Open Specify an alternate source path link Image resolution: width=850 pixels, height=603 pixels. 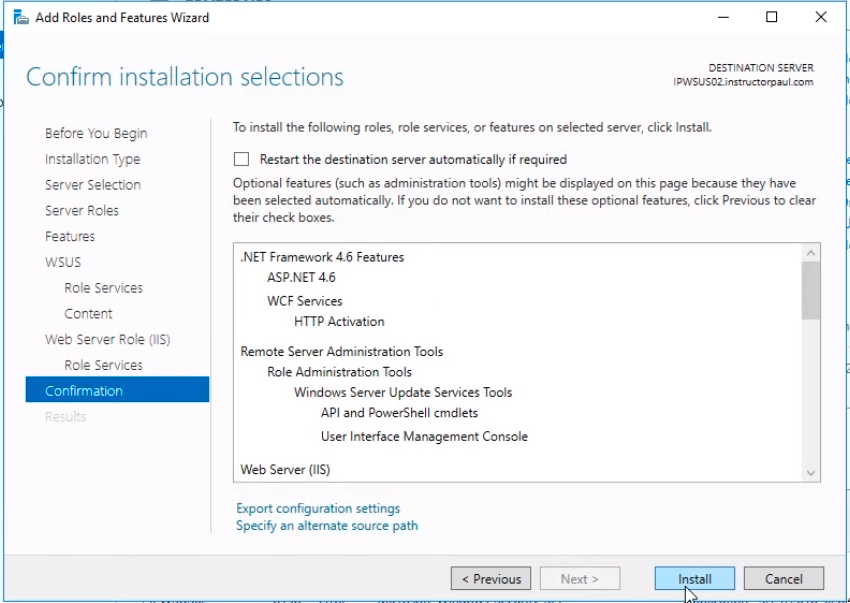coord(327,525)
